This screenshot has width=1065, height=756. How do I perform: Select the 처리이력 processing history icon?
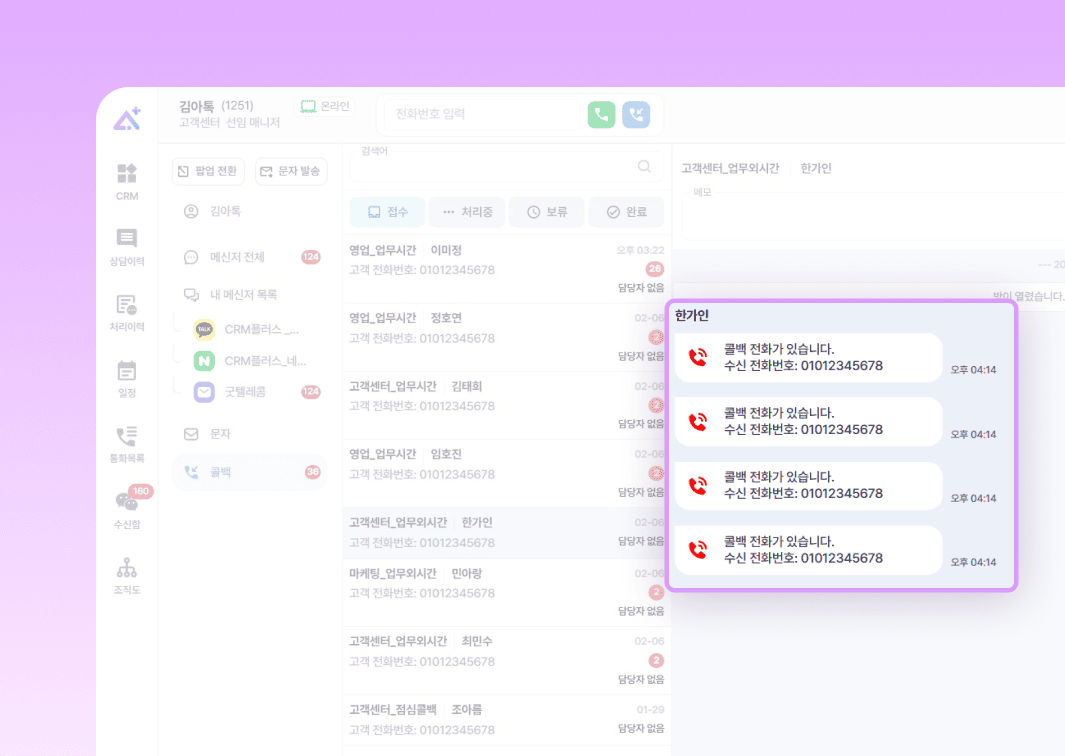coord(126,312)
